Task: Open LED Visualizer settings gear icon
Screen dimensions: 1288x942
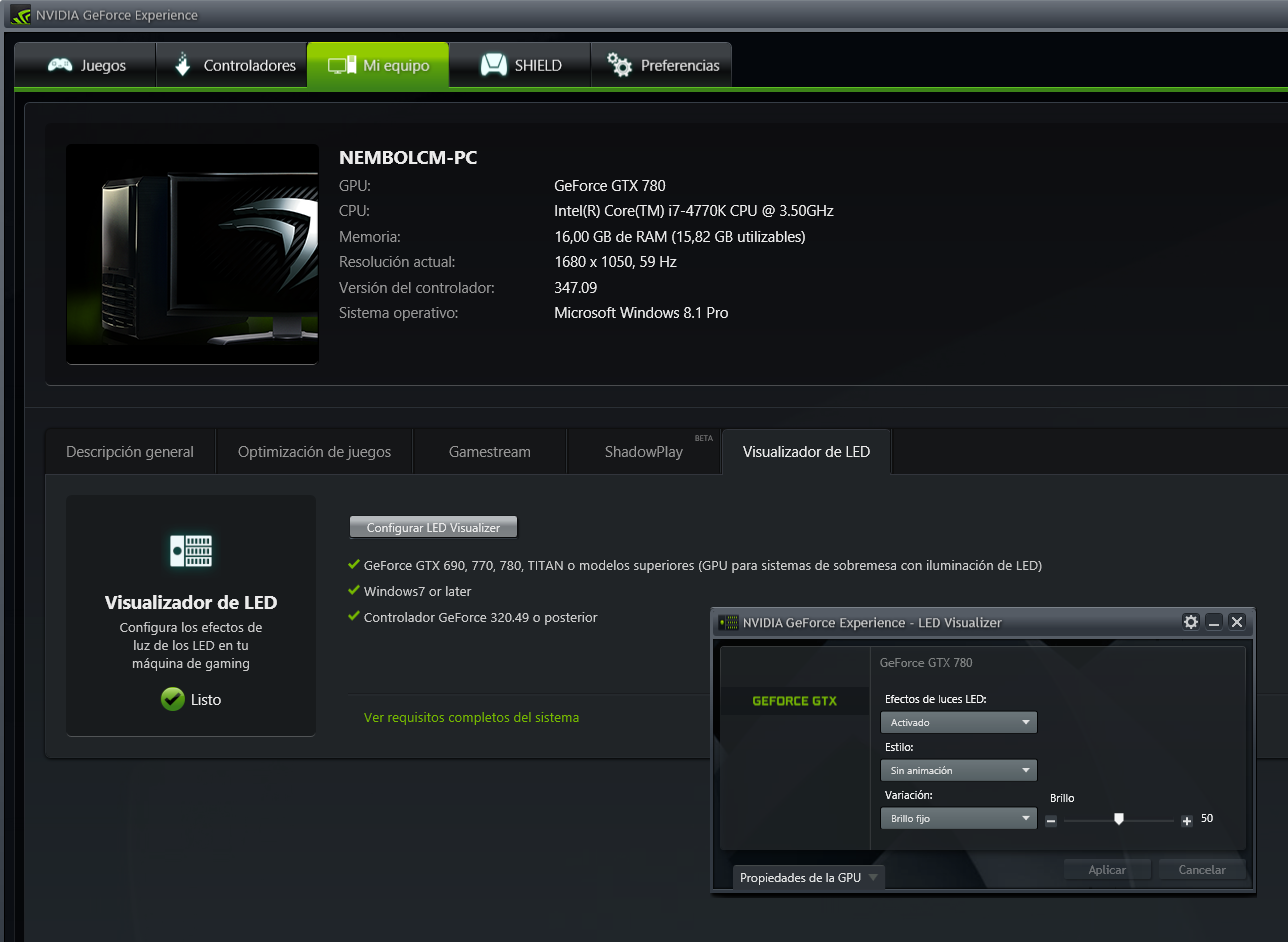Action: pyautogui.click(x=1190, y=622)
